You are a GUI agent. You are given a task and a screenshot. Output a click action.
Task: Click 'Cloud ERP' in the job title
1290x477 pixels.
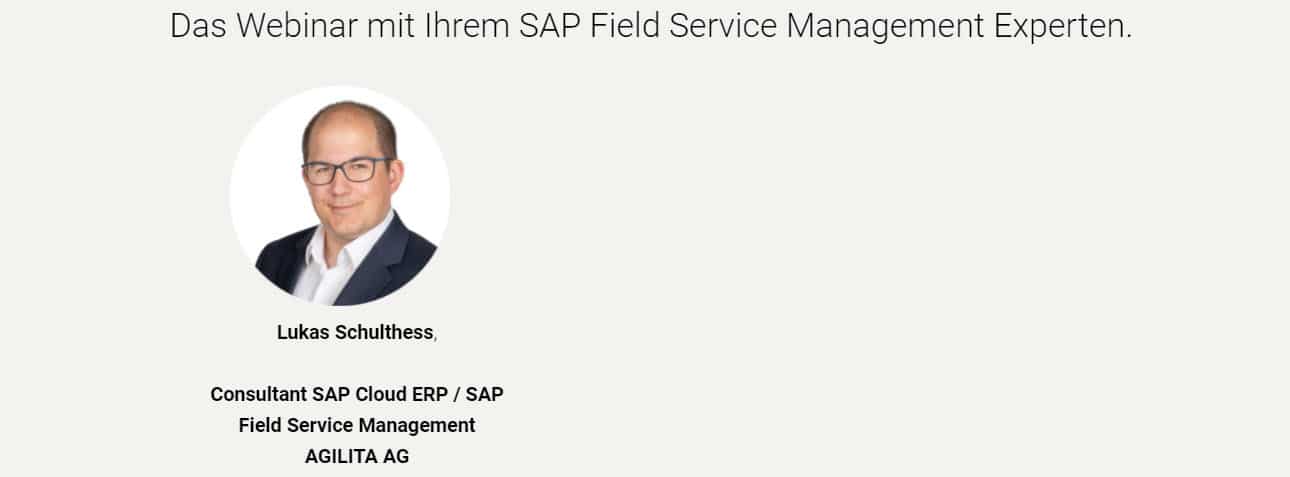pos(405,394)
